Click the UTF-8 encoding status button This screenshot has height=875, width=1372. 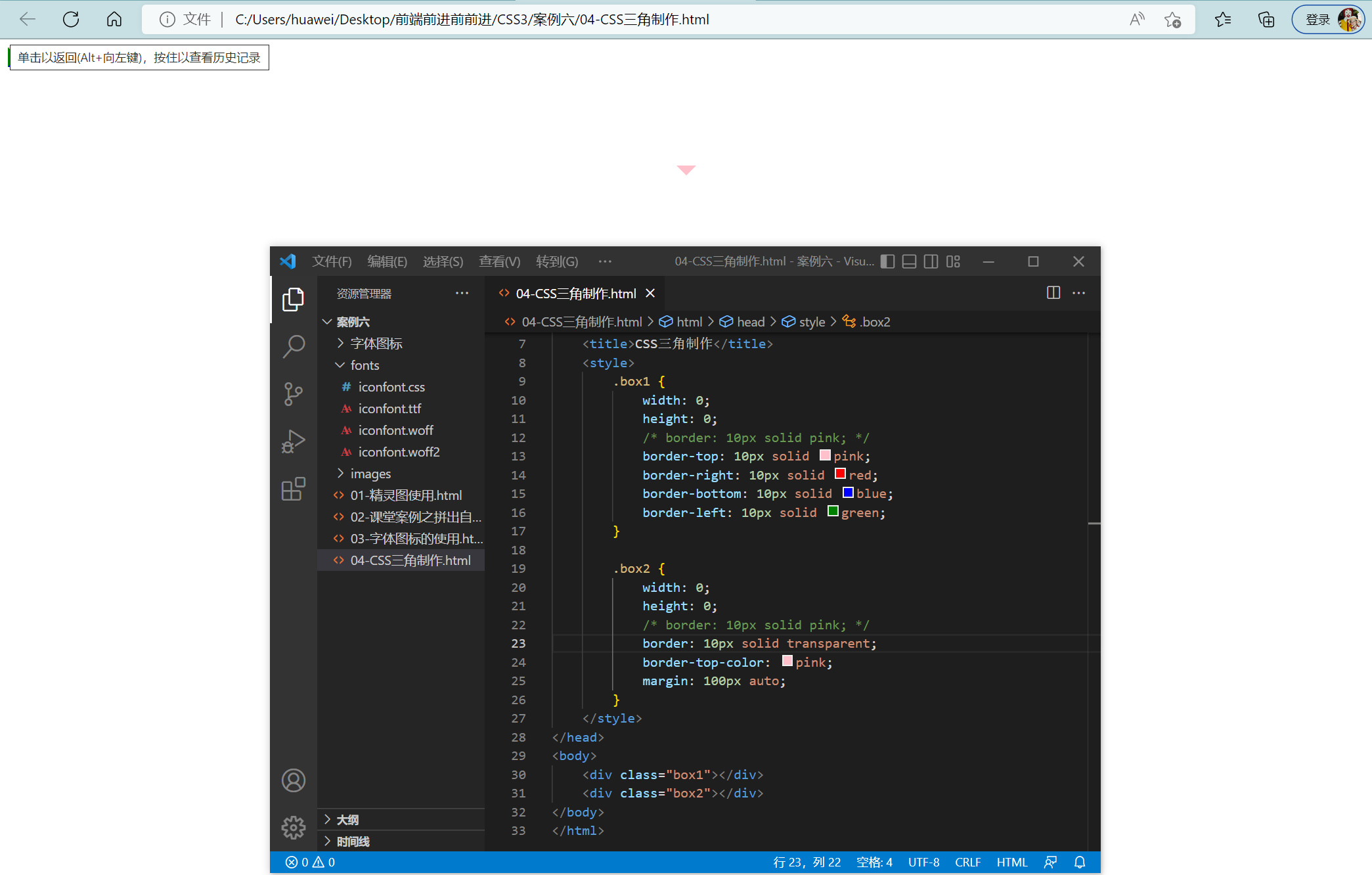pos(923,862)
